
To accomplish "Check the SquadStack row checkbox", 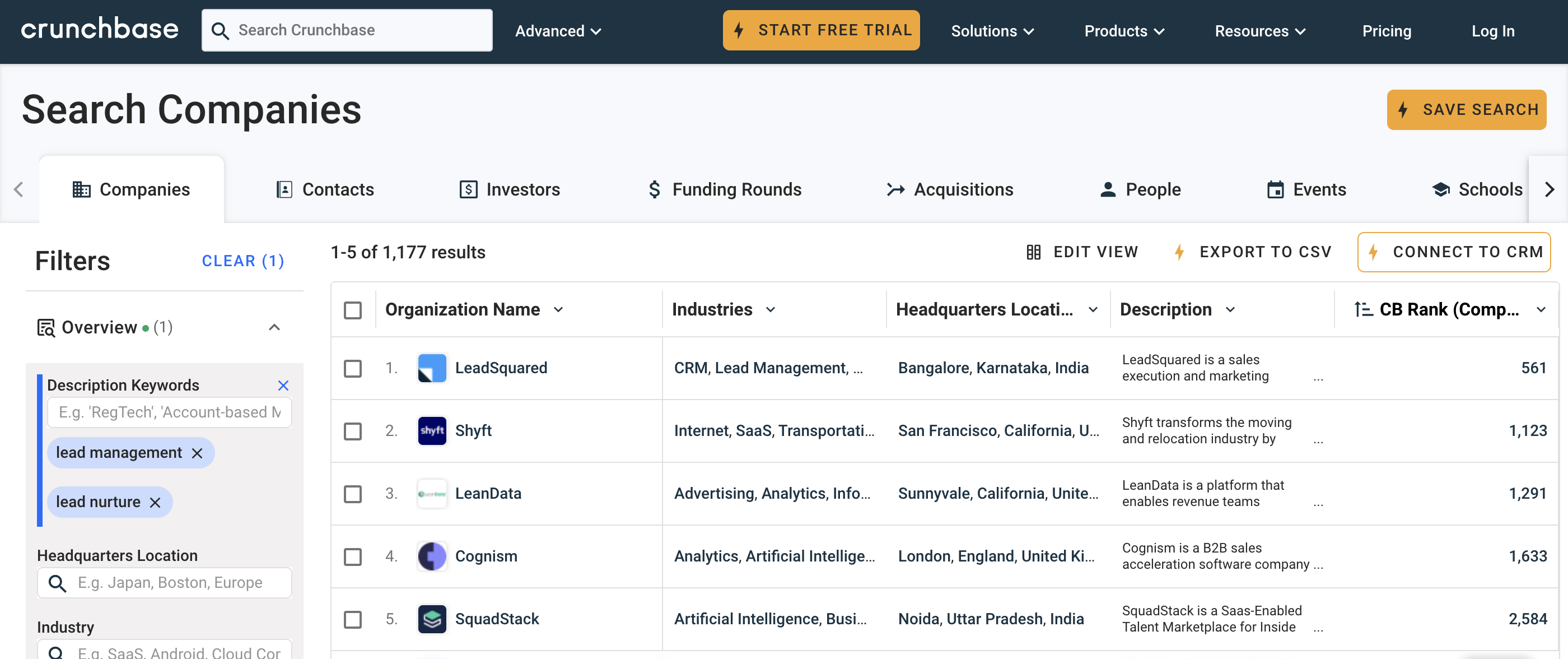I will [x=352, y=619].
